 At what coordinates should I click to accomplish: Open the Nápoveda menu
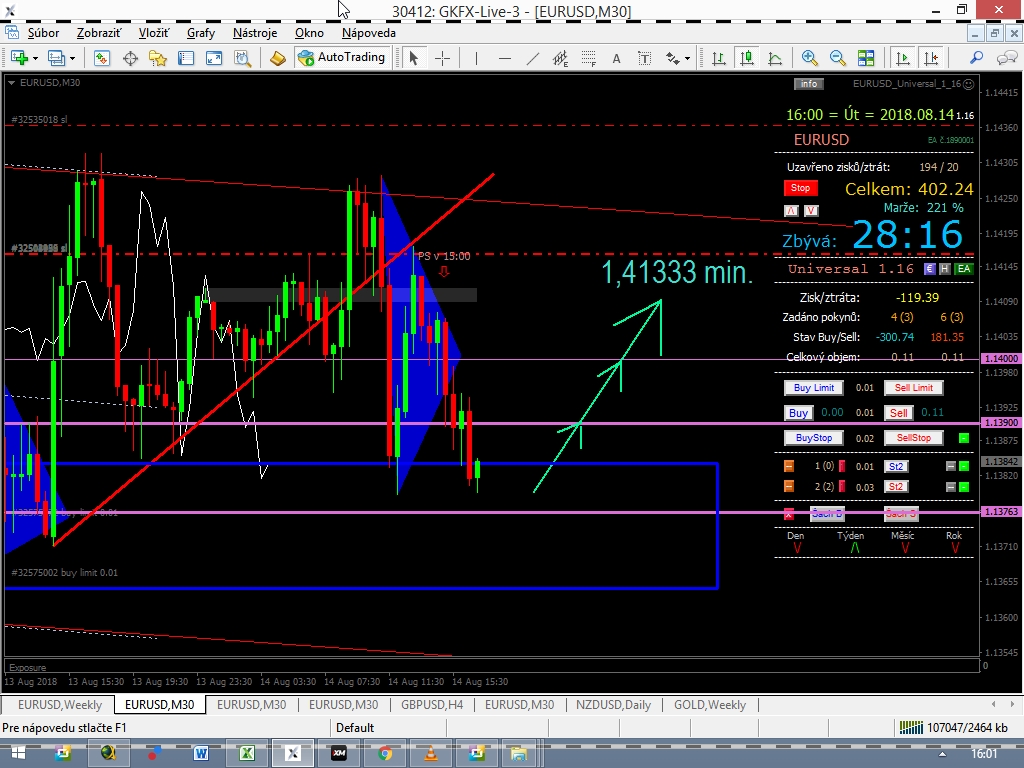(x=368, y=33)
